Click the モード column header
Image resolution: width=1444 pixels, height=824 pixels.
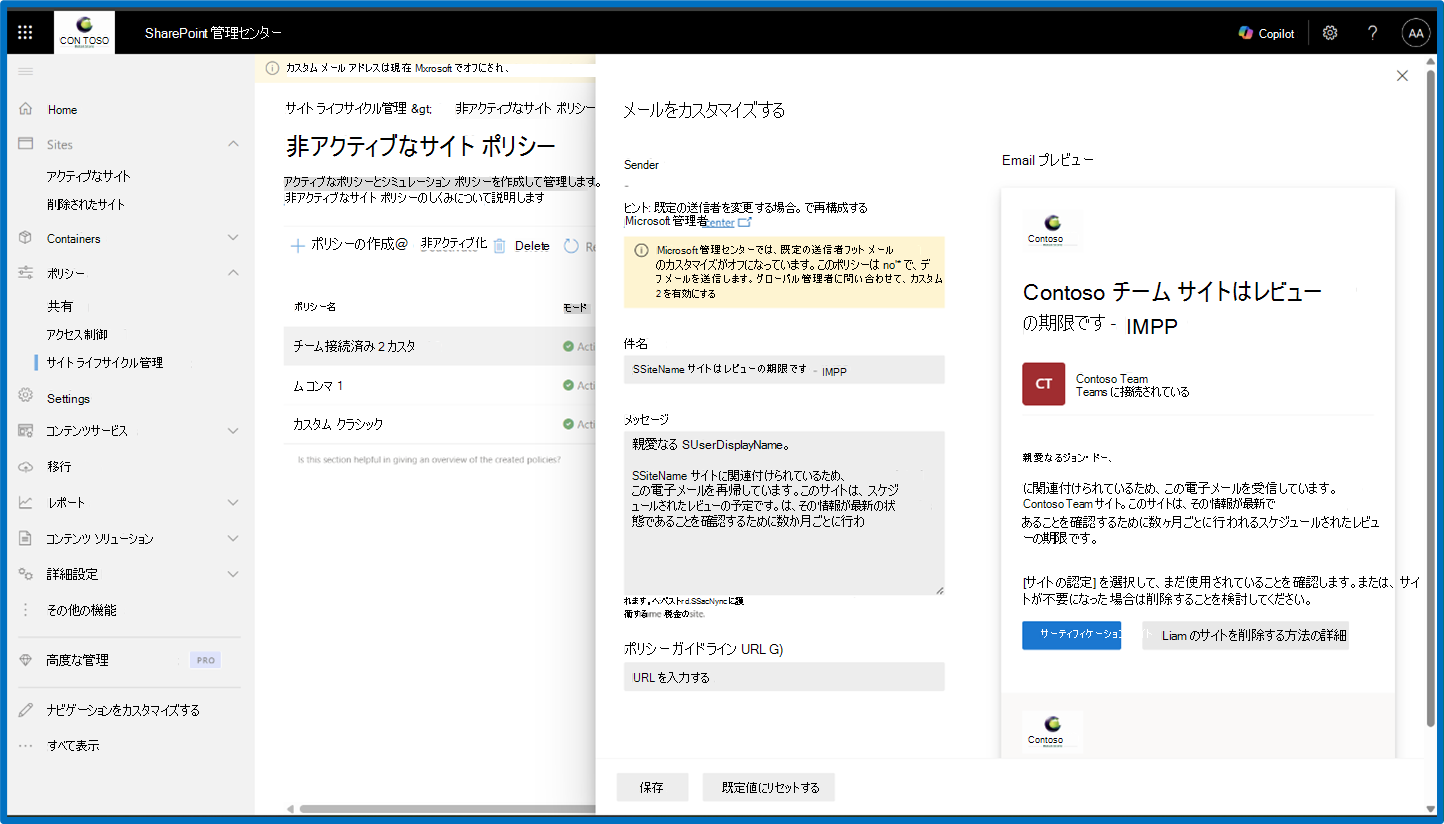coord(575,308)
